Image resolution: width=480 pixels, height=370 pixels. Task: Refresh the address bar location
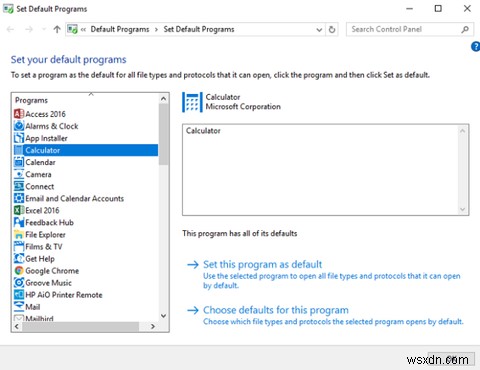click(332, 29)
